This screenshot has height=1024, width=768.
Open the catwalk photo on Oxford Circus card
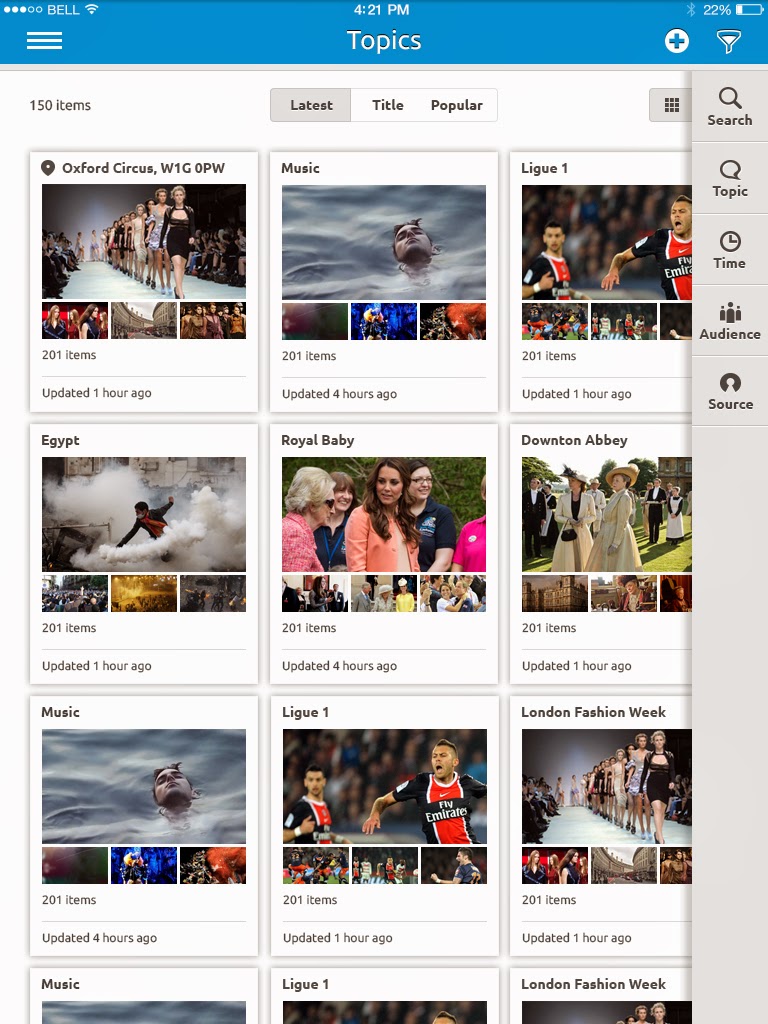[x=144, y=241]
